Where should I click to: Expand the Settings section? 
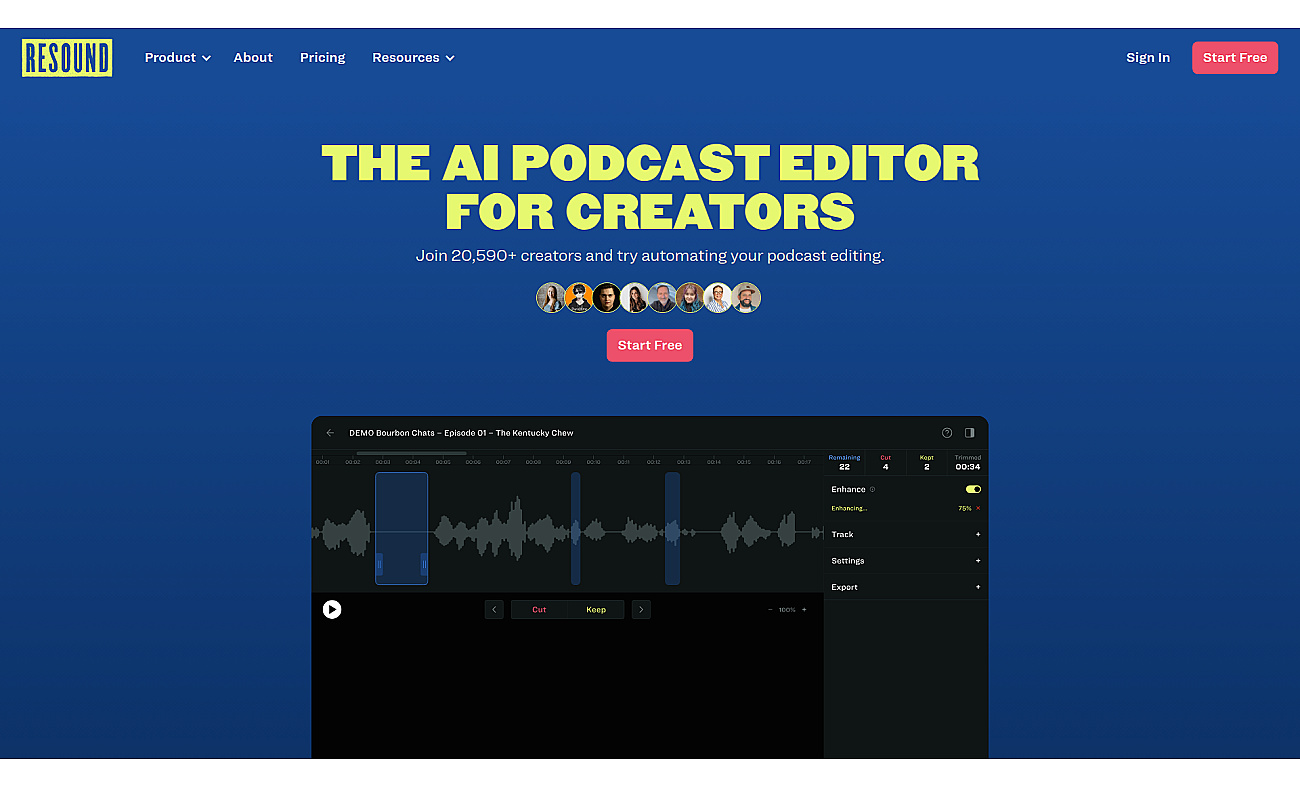[906, 561]
